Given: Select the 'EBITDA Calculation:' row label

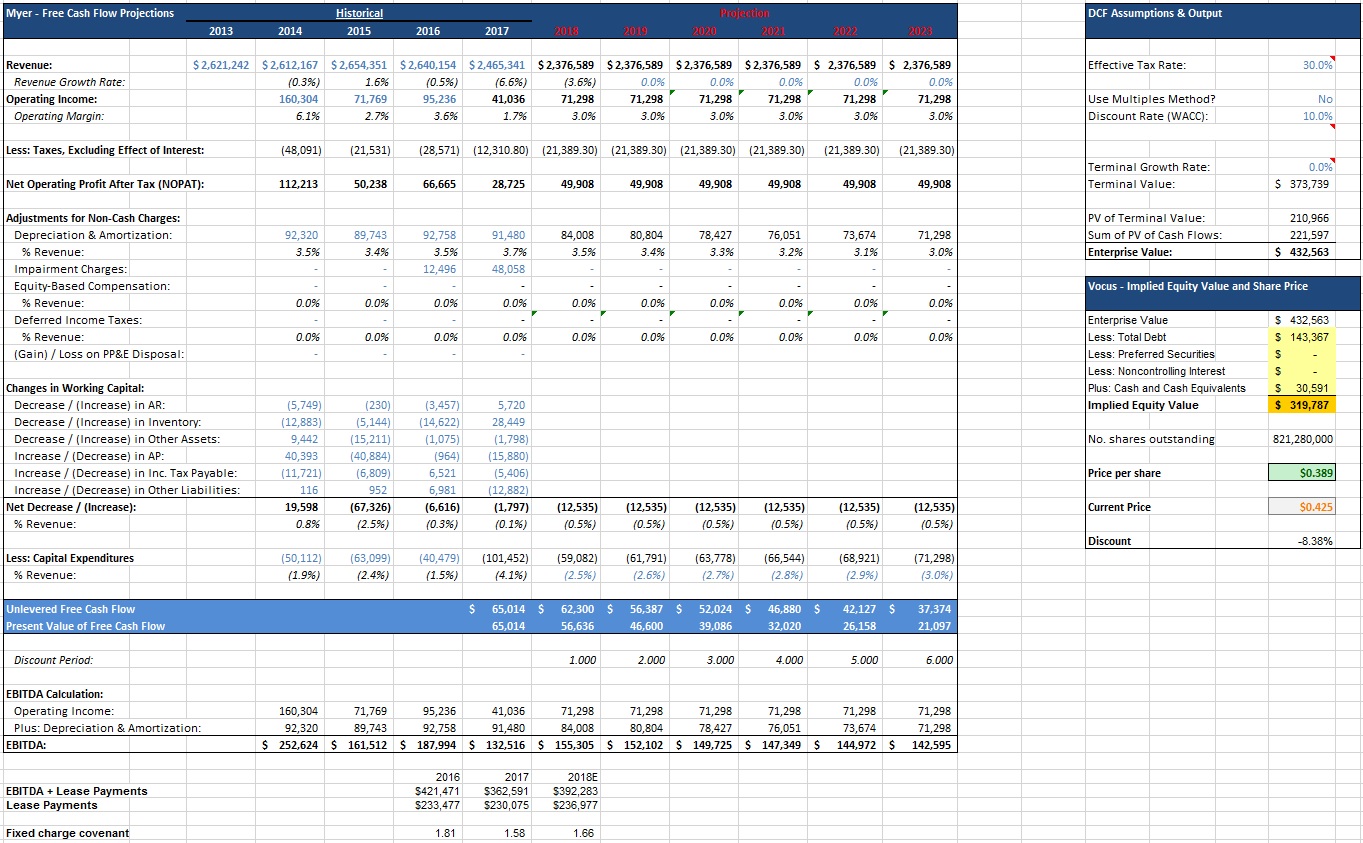Looking at the screenshot, I should click(55, 694).
